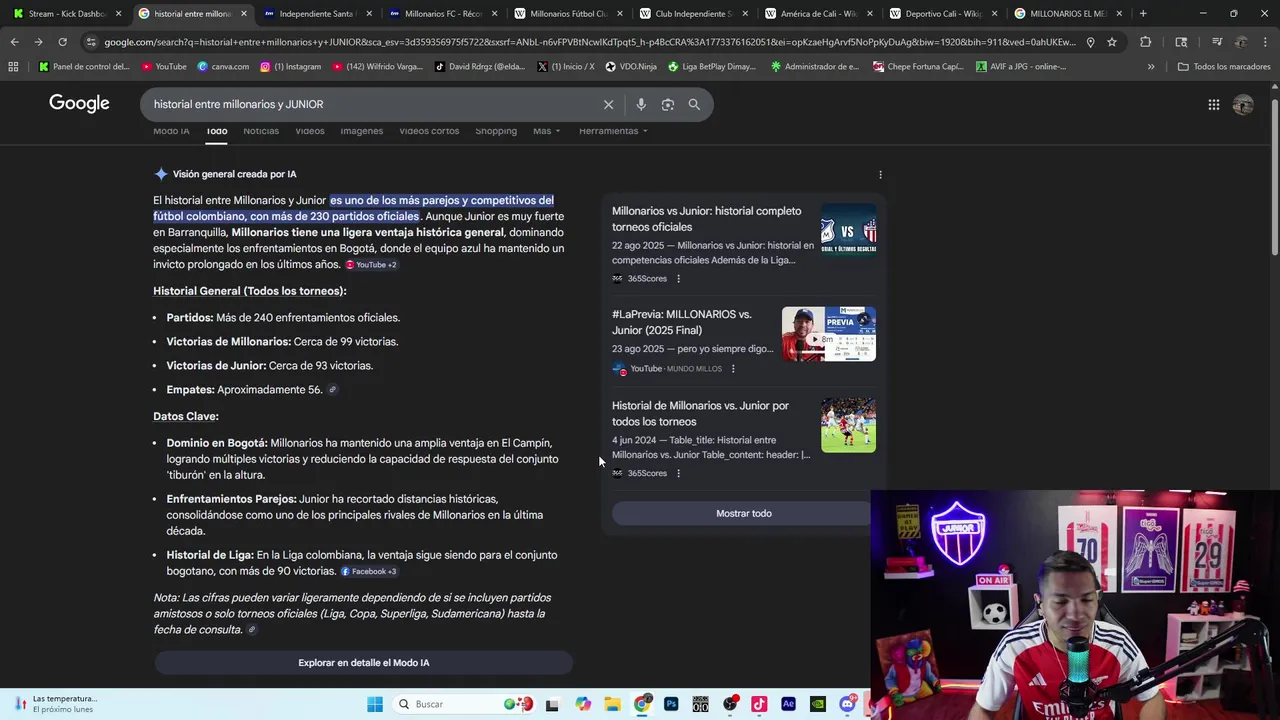Open After Effects from the taskbar
This screenshot has width=1280, height=720.
(x=788, y=704)
